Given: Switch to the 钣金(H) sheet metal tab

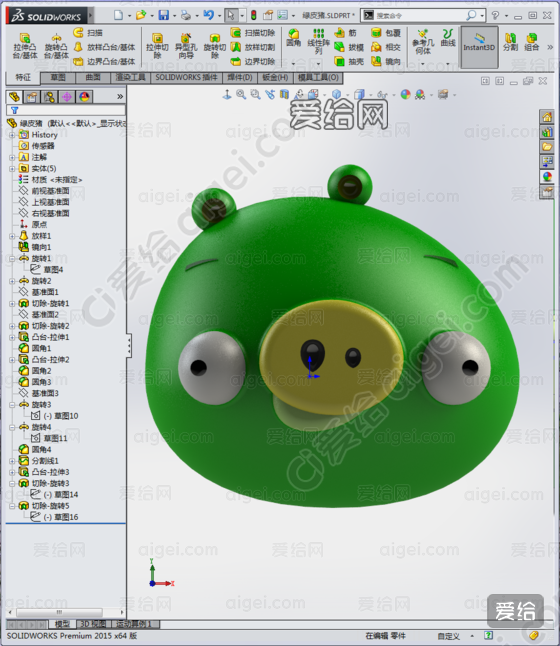Looking at the screenshot, I should coord(275,77).
